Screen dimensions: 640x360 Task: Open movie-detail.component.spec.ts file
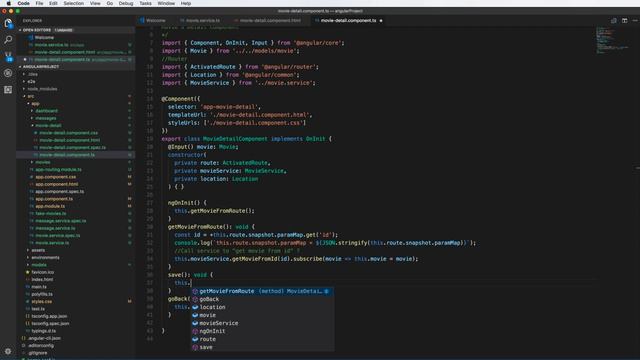tap(73, 148)
